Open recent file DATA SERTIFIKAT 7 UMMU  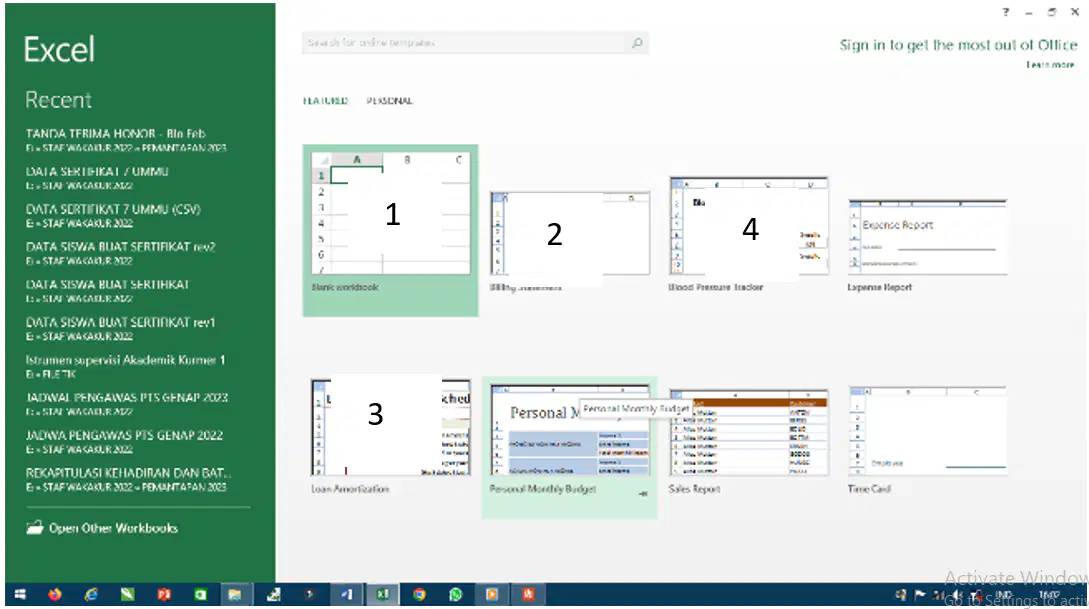[x=97, y=178]
